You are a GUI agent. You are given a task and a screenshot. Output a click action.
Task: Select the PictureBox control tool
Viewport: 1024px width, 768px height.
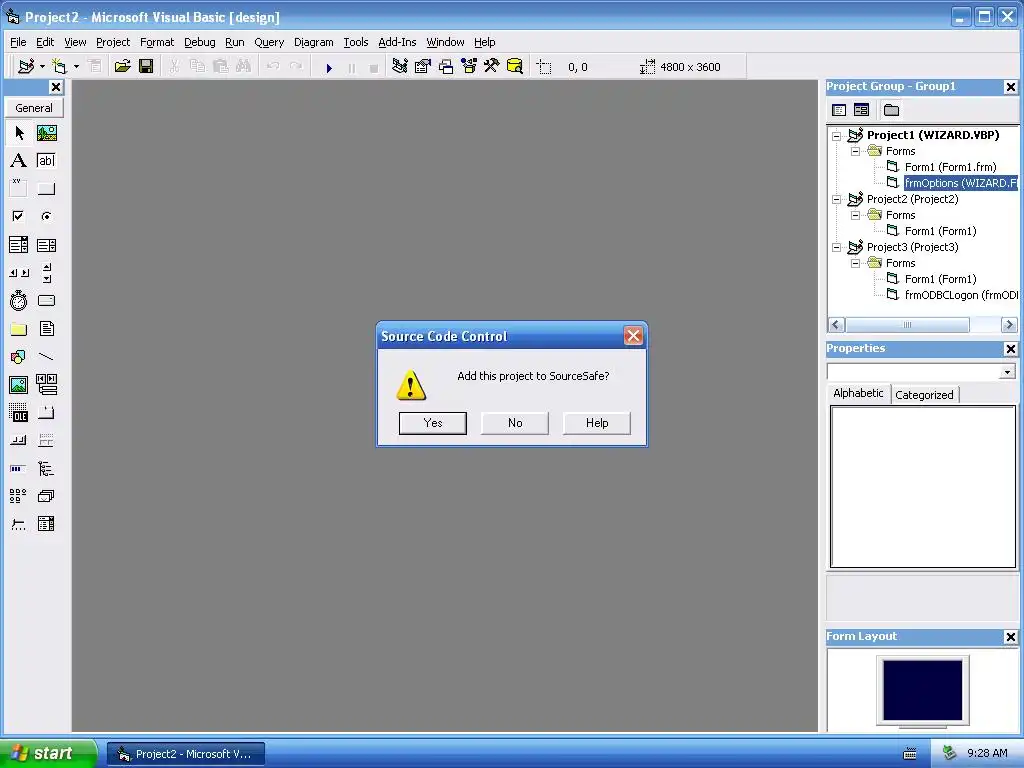(x=46, y=133)
